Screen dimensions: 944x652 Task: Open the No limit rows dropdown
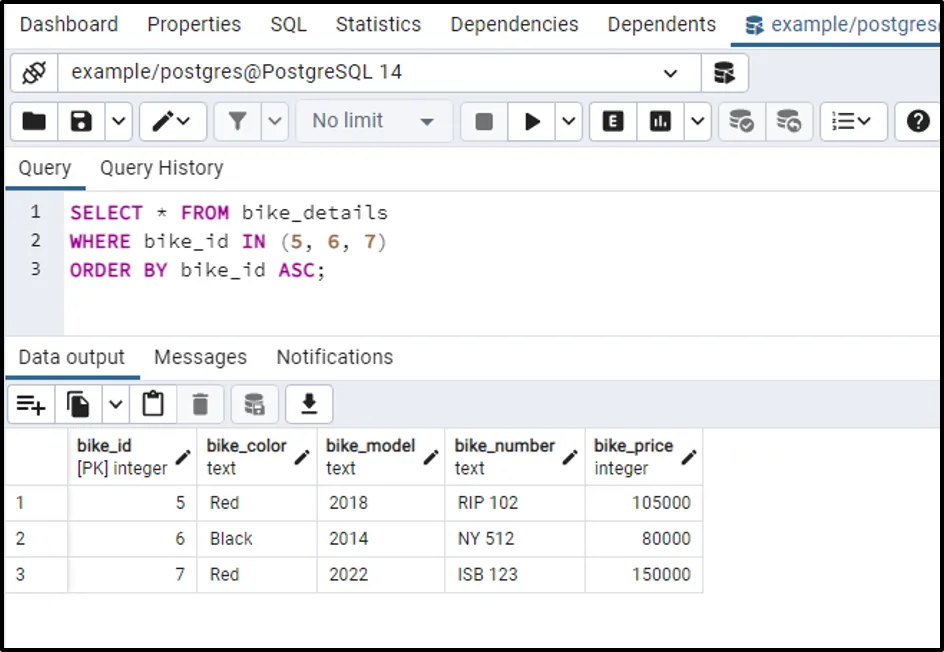pos(372,121)
